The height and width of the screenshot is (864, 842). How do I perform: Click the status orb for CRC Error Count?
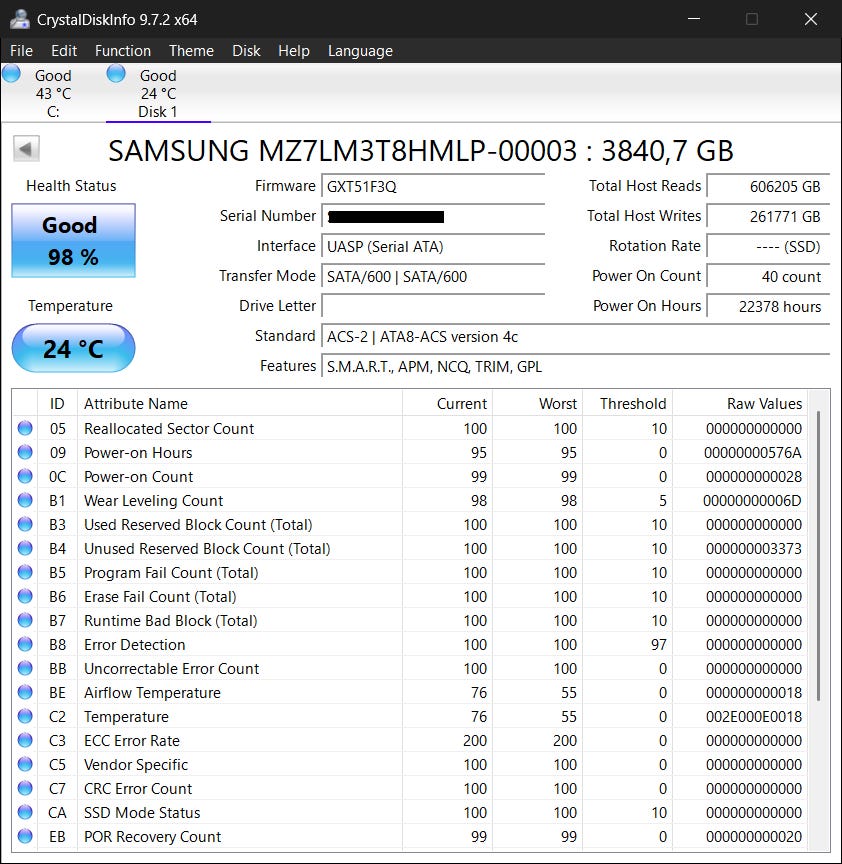click(x=25, y=788)
